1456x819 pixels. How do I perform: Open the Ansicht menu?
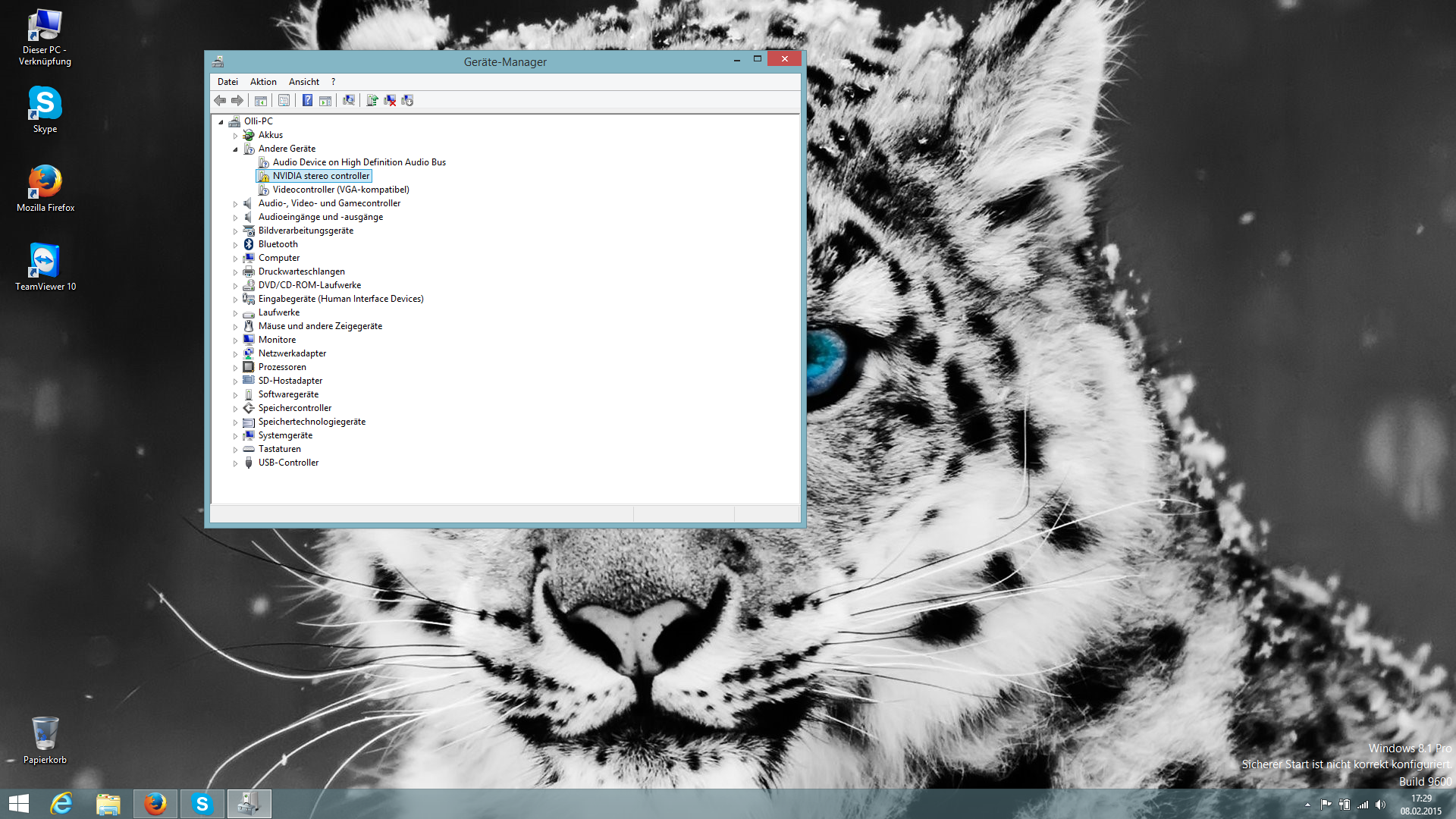click(304, 82)
